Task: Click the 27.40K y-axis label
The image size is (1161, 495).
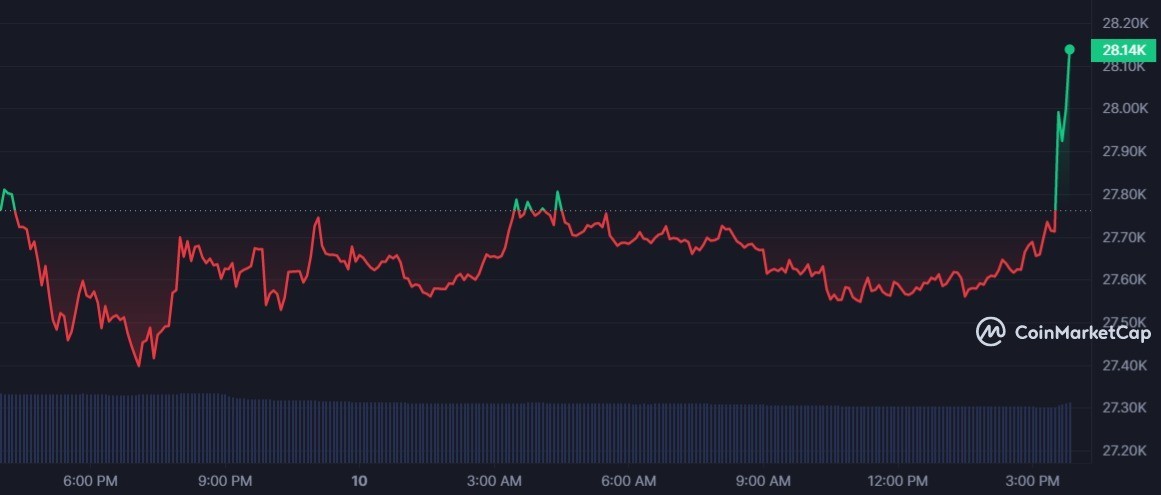Action: coord(1125,366)
